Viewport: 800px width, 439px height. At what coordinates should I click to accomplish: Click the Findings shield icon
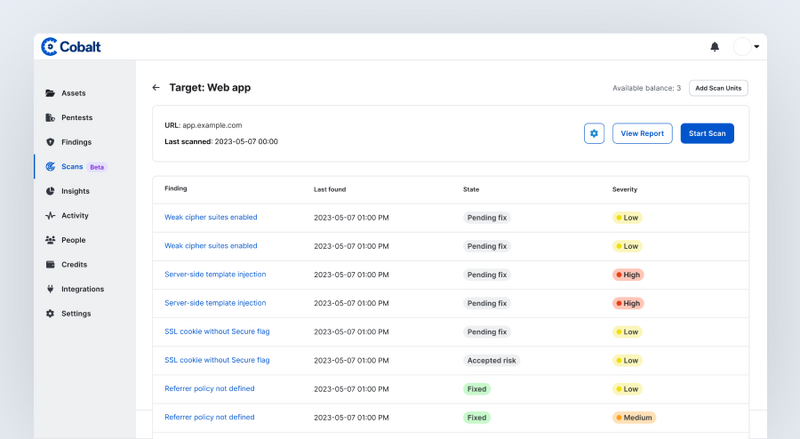point(50,142)
